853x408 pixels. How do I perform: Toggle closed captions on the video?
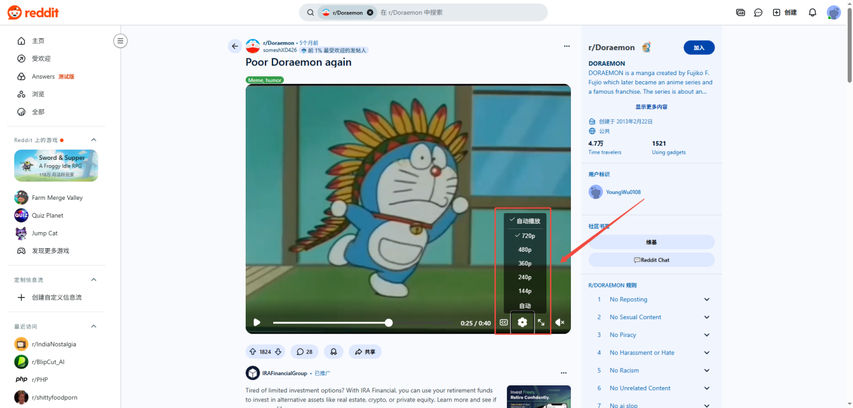tap(504, 323)
